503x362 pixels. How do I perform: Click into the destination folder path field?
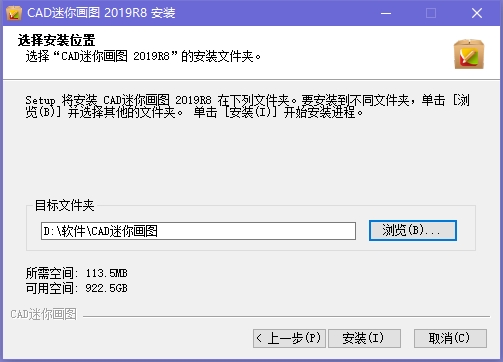point(198,231)
